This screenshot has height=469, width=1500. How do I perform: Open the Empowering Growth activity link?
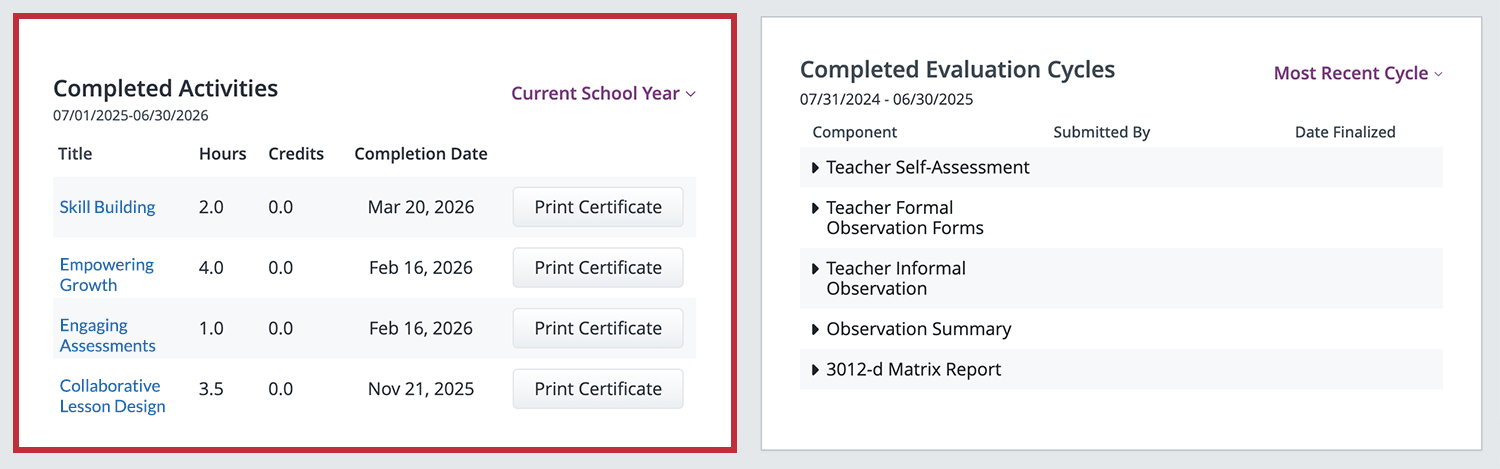tap(106, 274)
